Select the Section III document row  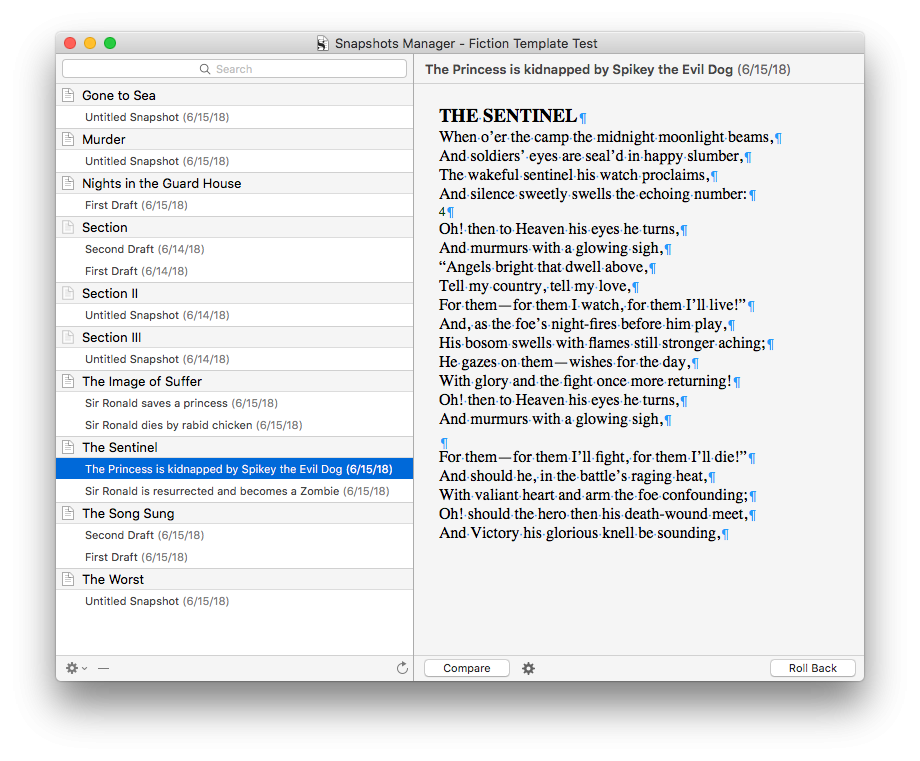click(x=235, y=337)
